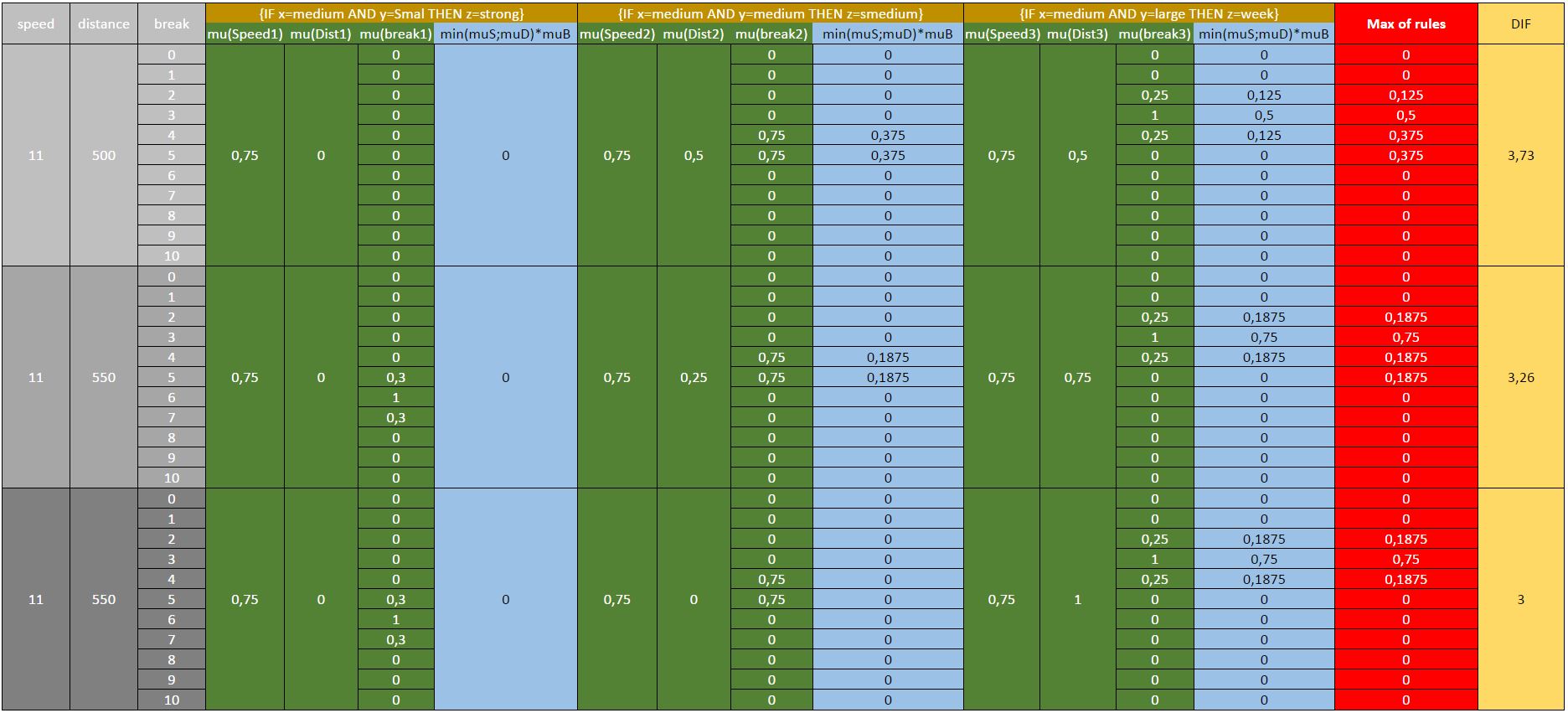This screenshot has width=1568, height=713.
Task: Click the "distance" column header cell
Action: [103, 23]
